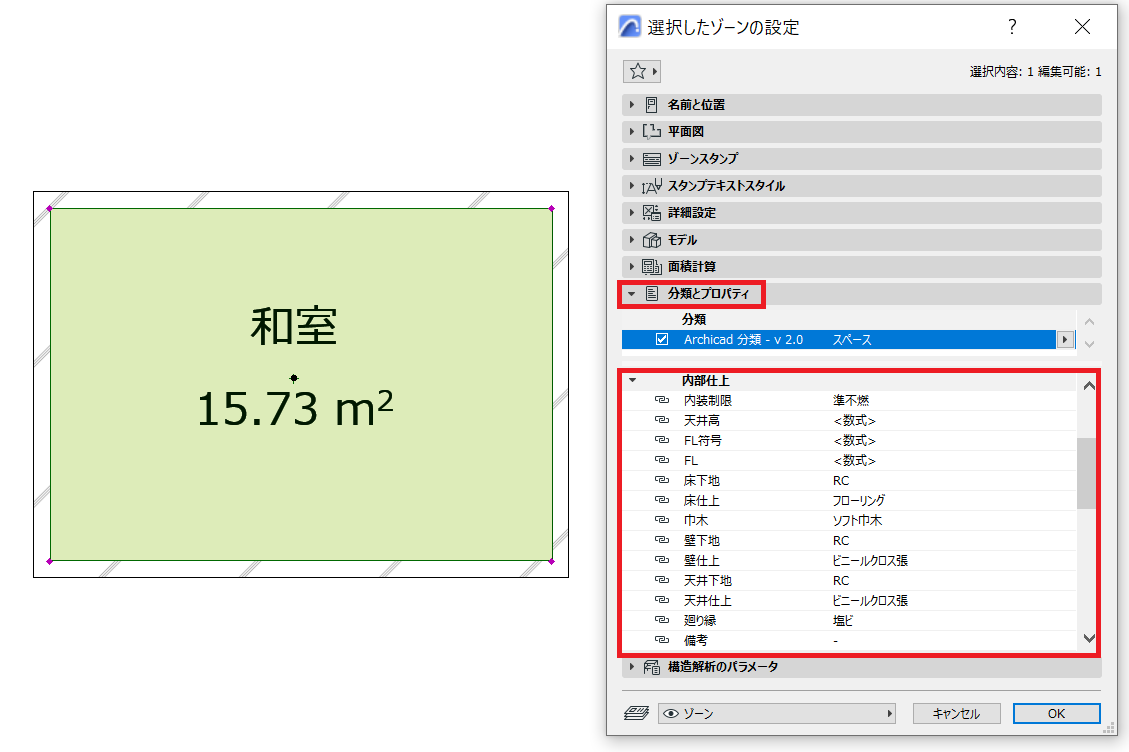
Task: Toggle the link icon beside 床仕上
Action: (662, 500)
